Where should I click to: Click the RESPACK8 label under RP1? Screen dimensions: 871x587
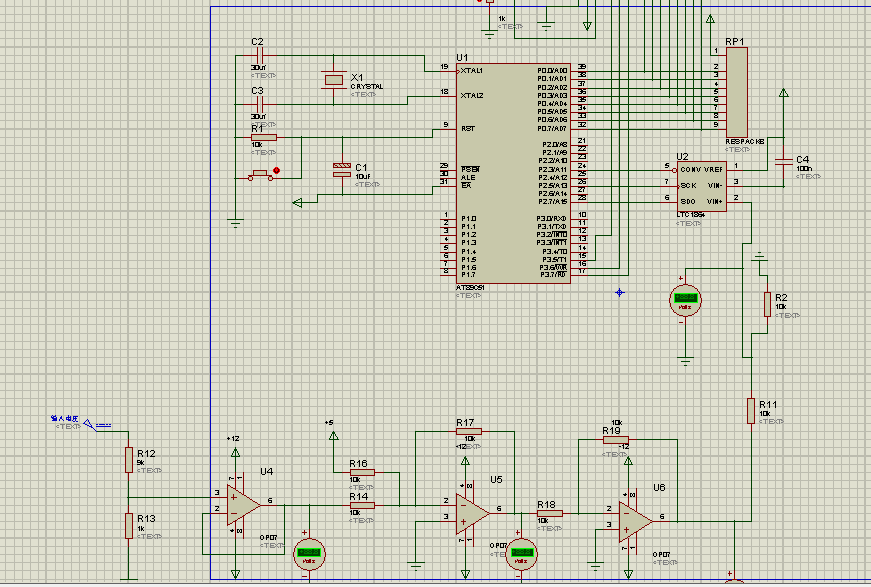click(745, 142)
